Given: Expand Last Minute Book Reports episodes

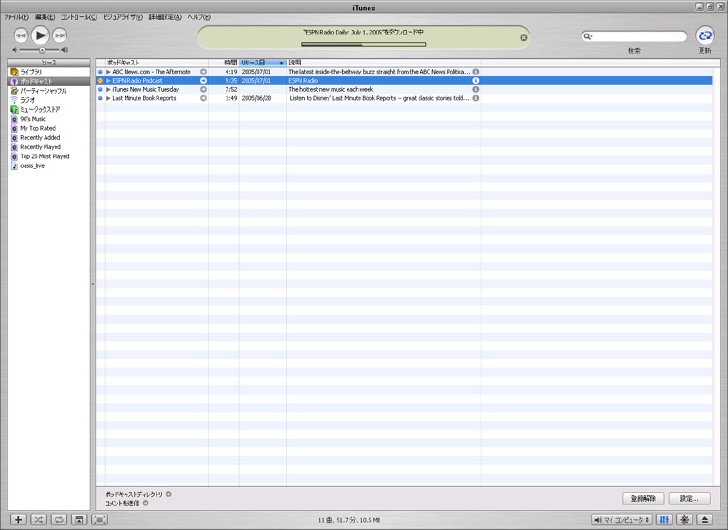Looking at the screenshot, I should (x=108, y=98).
